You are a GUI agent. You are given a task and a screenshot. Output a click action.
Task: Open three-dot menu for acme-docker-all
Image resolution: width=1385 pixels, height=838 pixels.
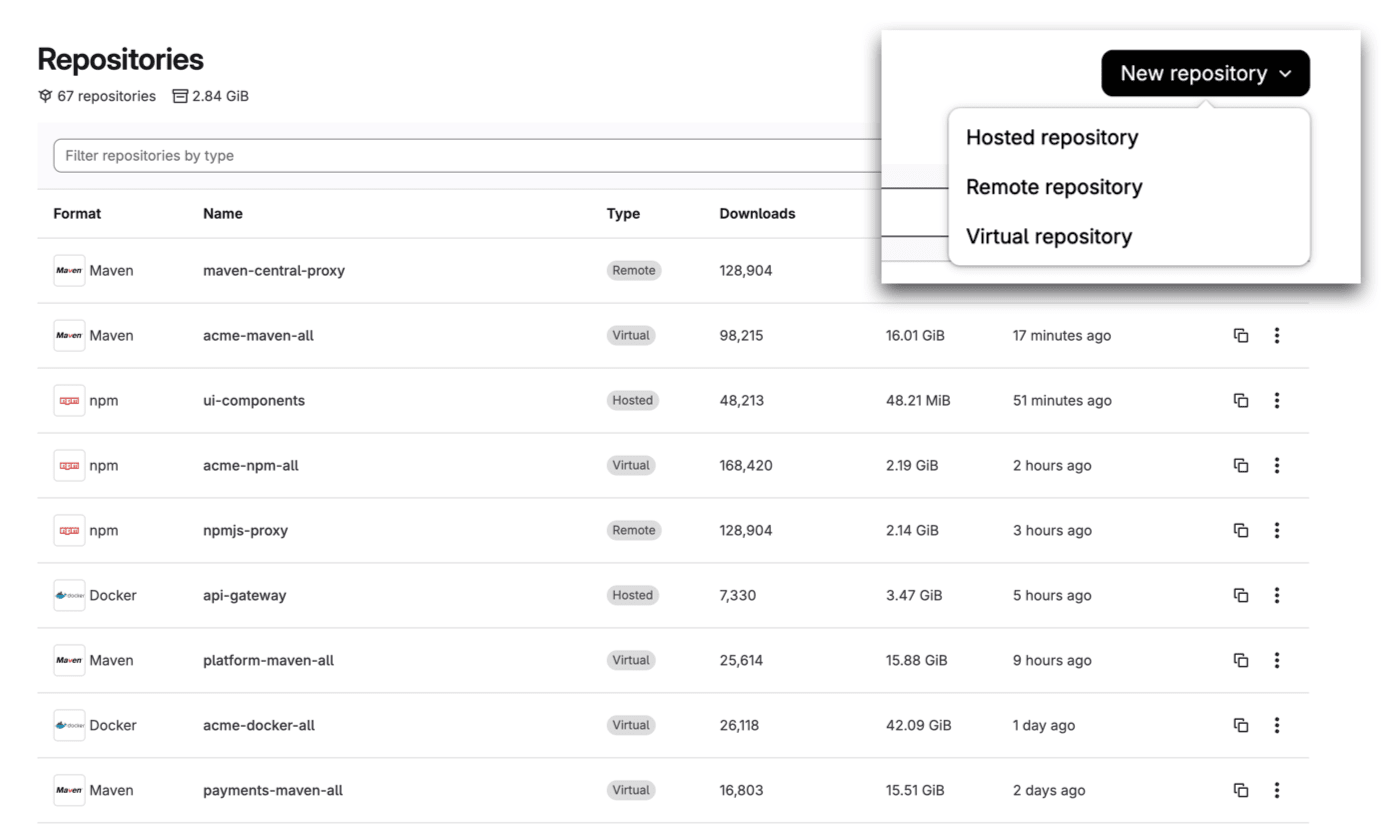(x=1277, y=726)
